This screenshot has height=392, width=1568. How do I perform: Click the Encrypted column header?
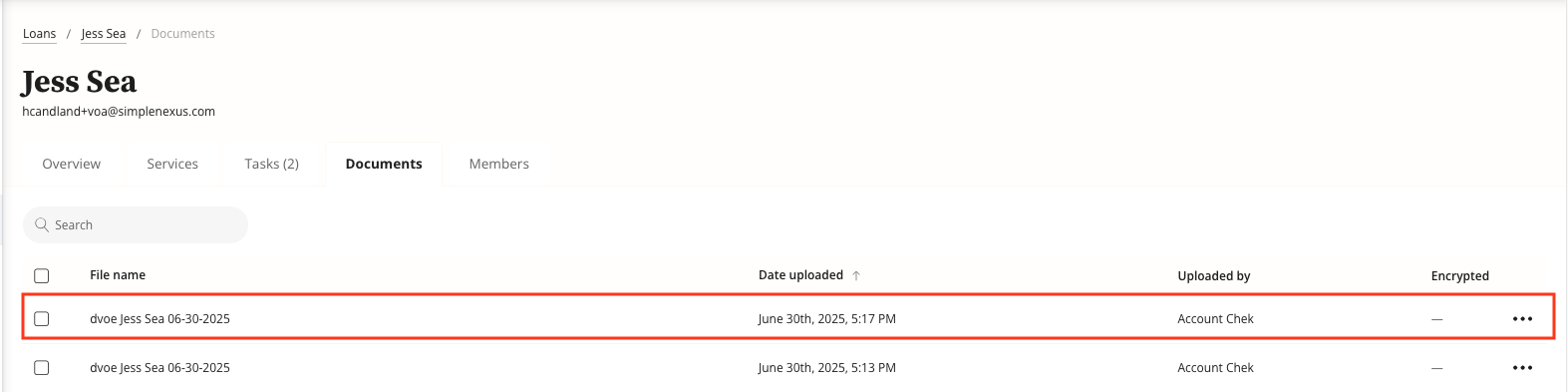(1460, 276)
